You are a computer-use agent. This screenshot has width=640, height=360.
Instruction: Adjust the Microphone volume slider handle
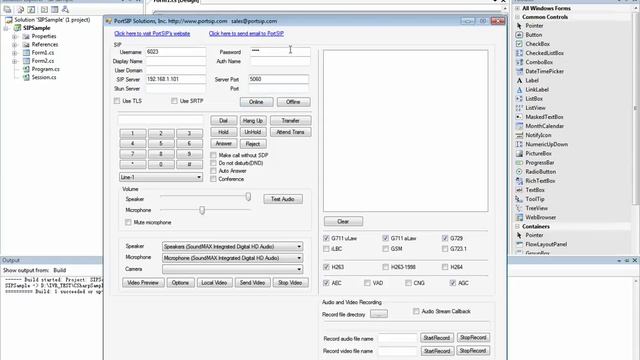click(202, 210)
